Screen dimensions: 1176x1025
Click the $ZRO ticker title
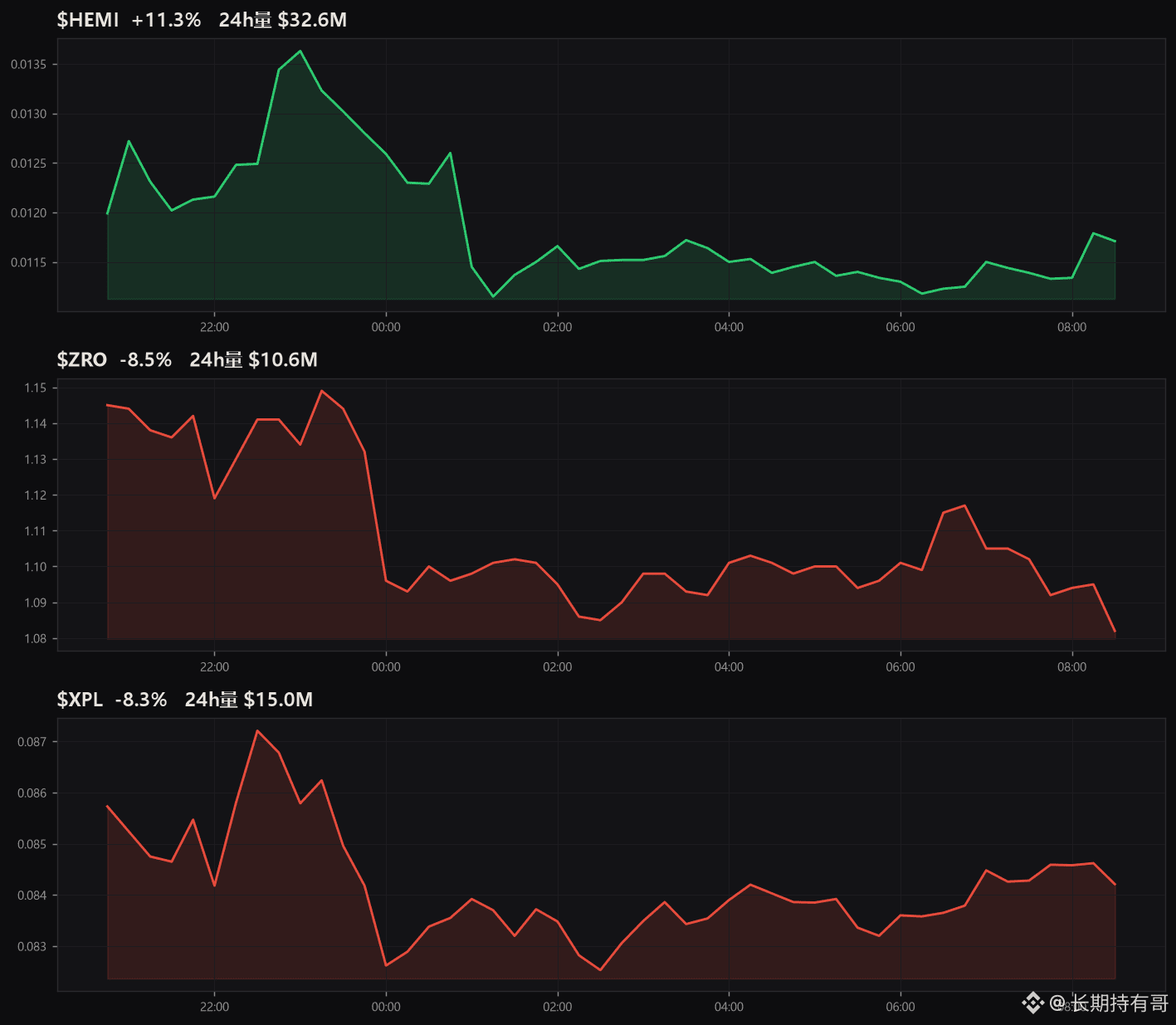click(82, 359)
